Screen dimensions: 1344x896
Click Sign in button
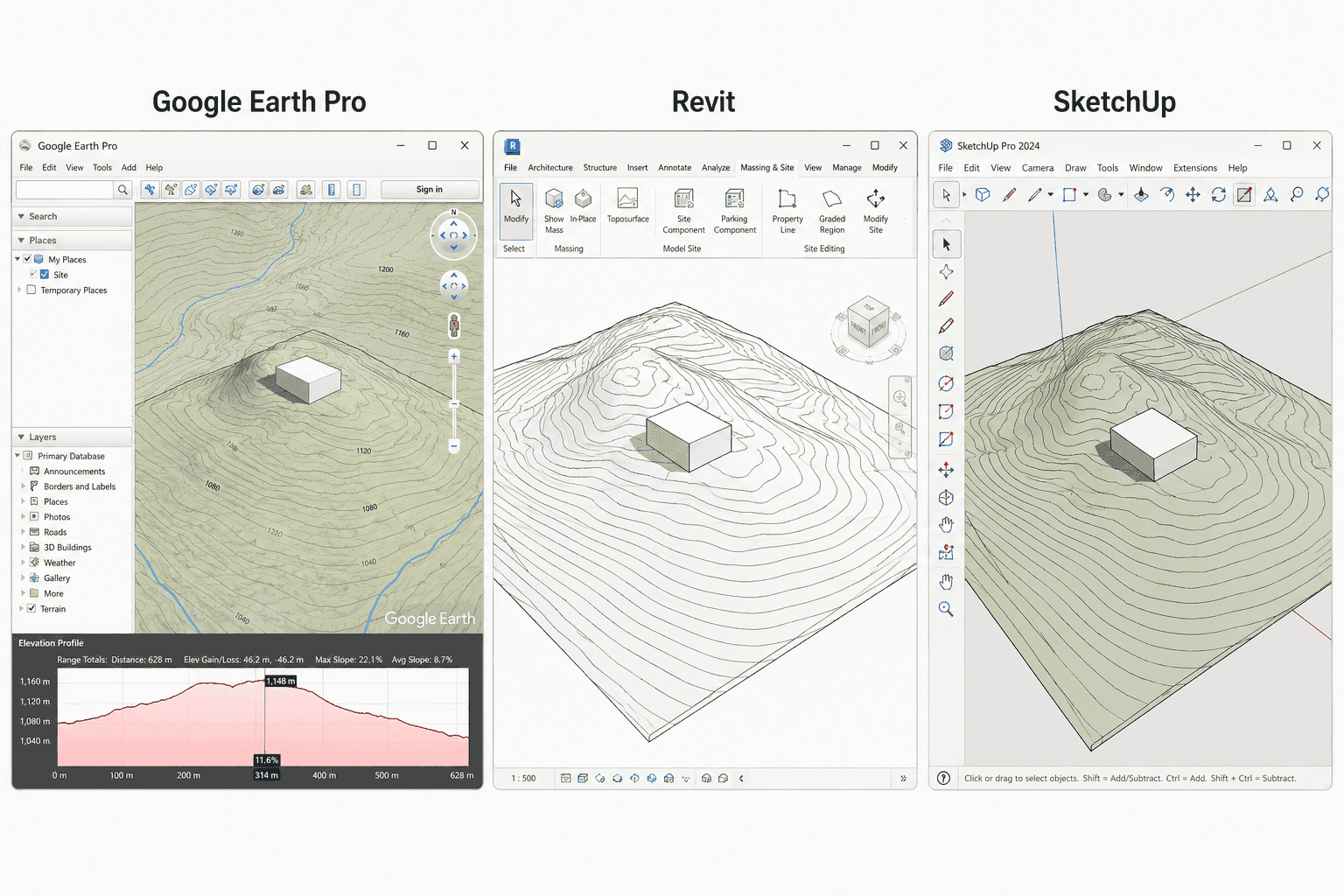tap(430, 189)
